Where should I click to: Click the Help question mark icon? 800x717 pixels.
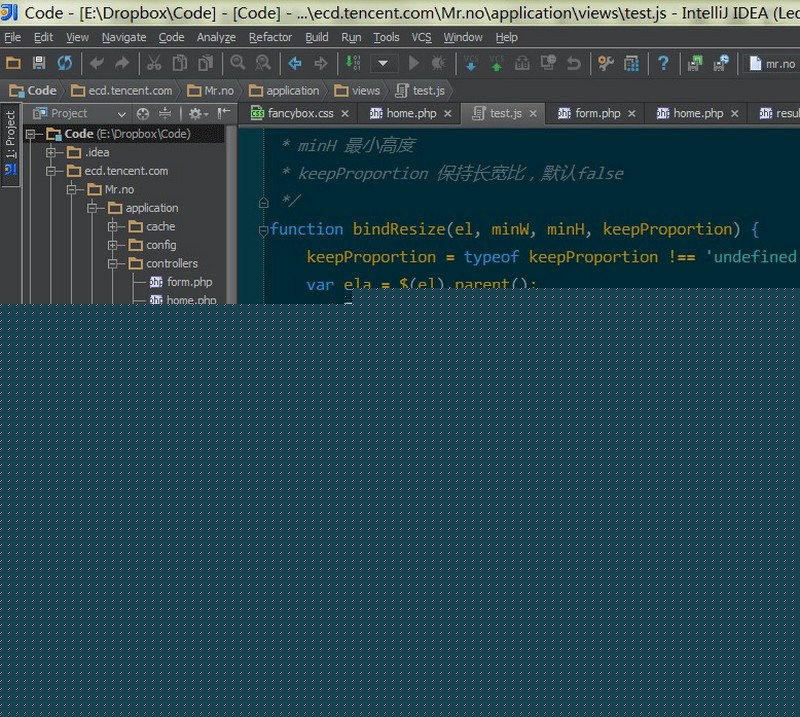(x=663, y=63)
